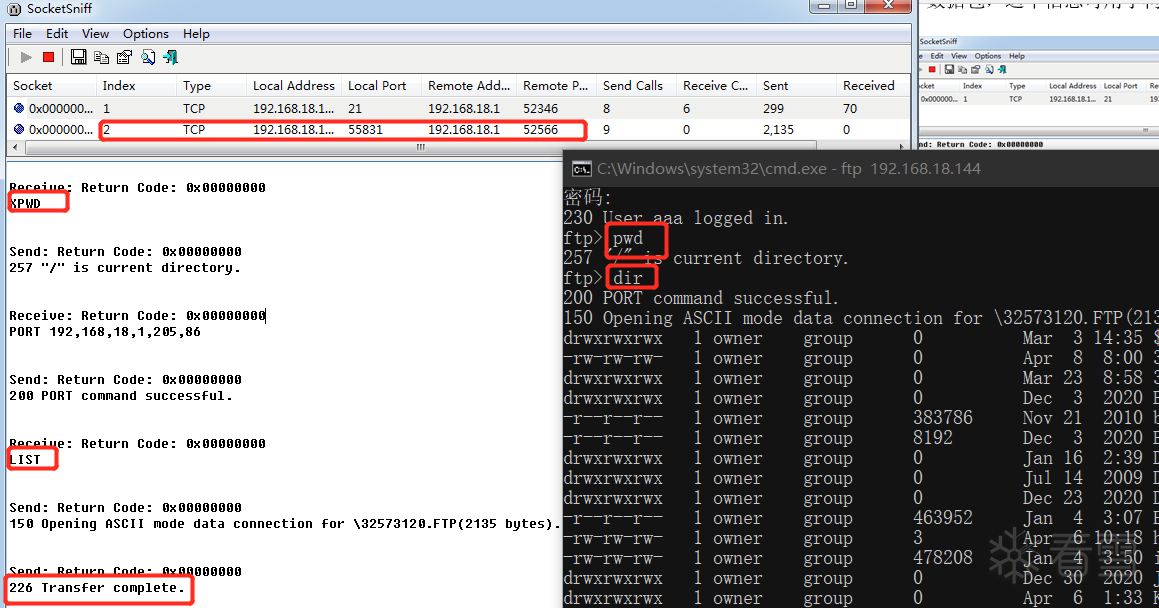Click the '257 "/" is current directory.' capture line
Screen dimensions: 1159x608
coord(125,267)
